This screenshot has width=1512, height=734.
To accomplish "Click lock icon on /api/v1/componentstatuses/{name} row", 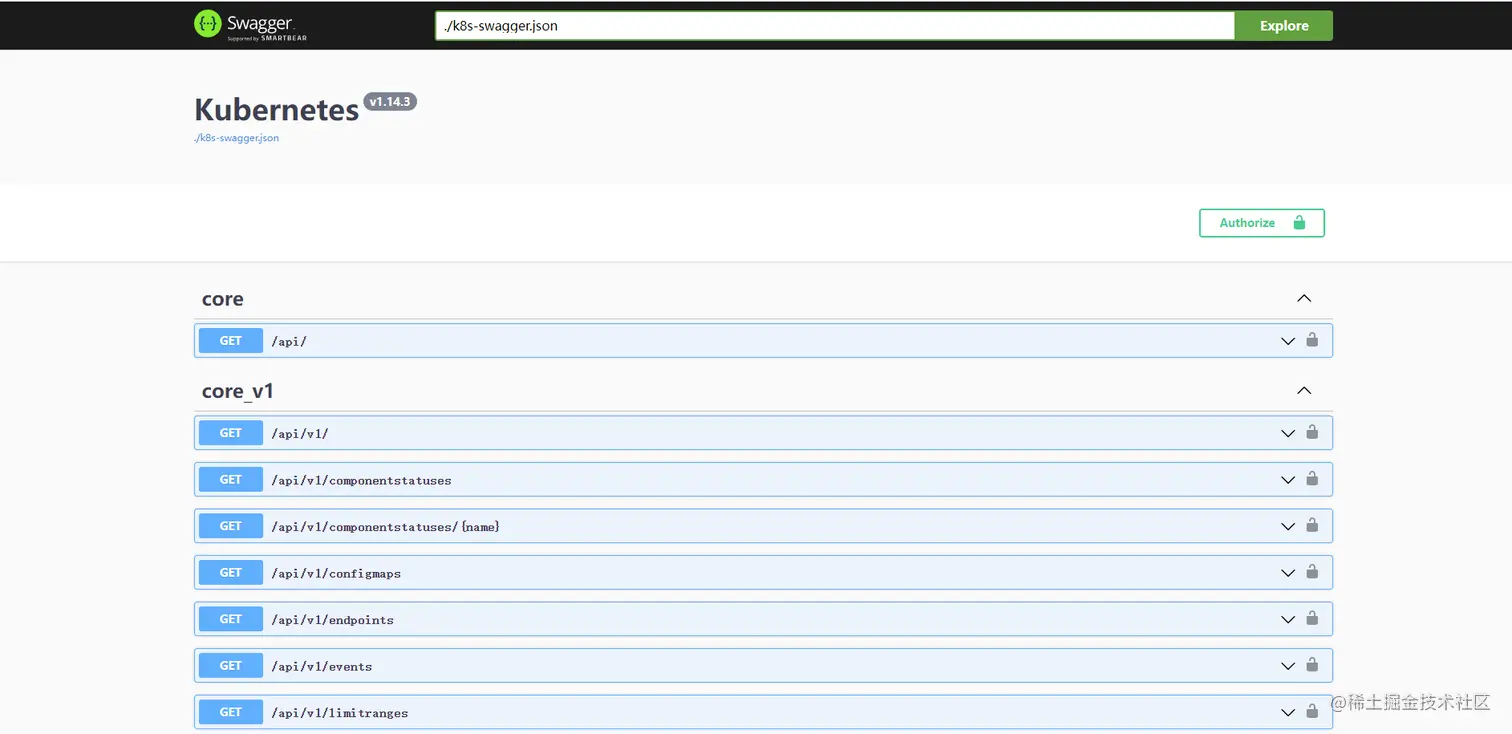I will pyautogui.click(x=1312, y=525).
